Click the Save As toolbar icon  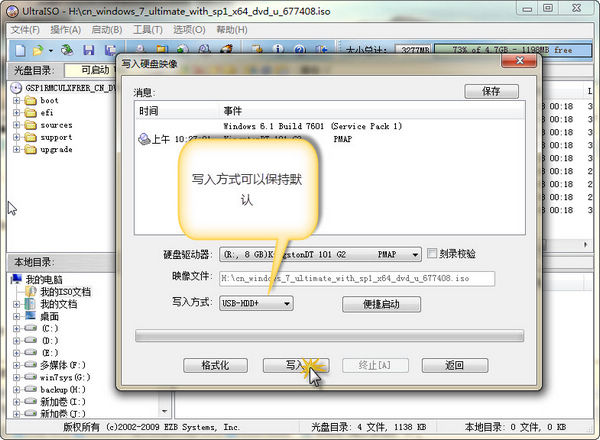(x=110, y=50)
